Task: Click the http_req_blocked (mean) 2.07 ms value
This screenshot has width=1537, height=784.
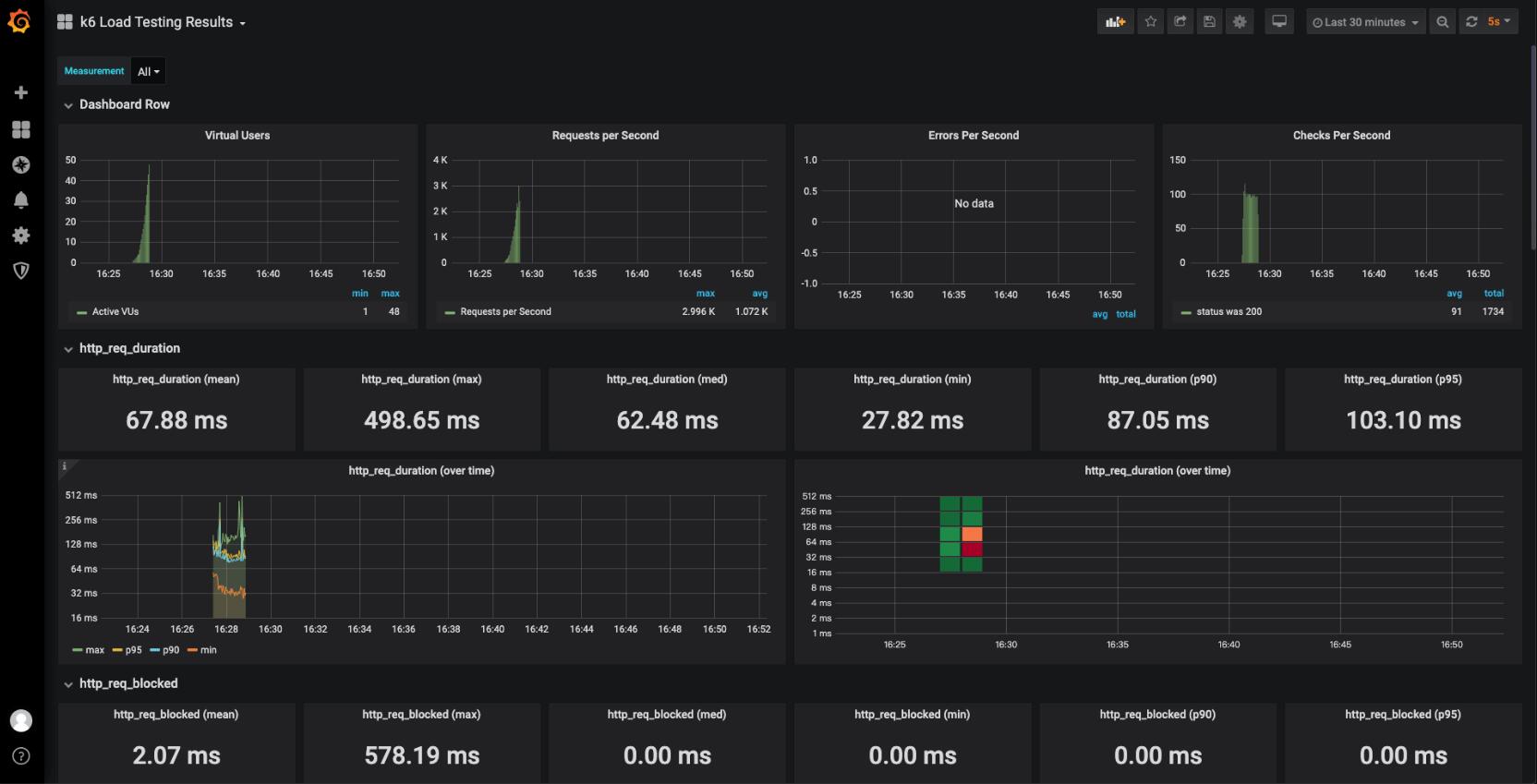Action: point(176,756)
